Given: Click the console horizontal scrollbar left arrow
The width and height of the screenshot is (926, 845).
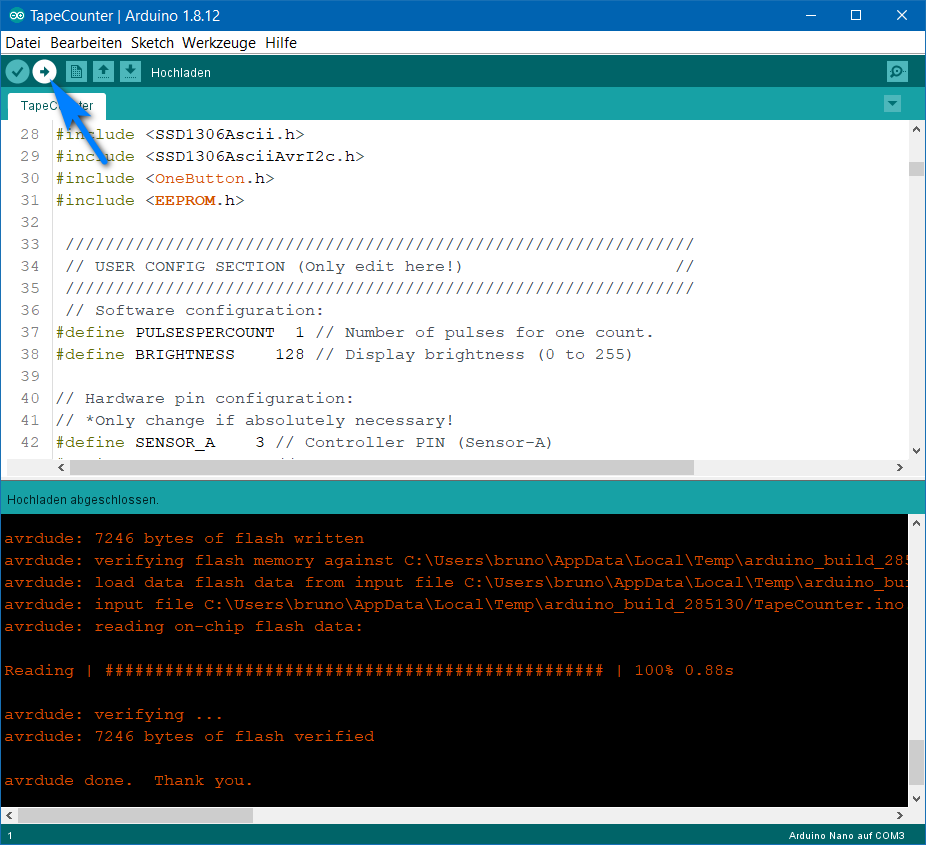Looking at the screenshot, I should pyautogui.click(x=9, y=815).
